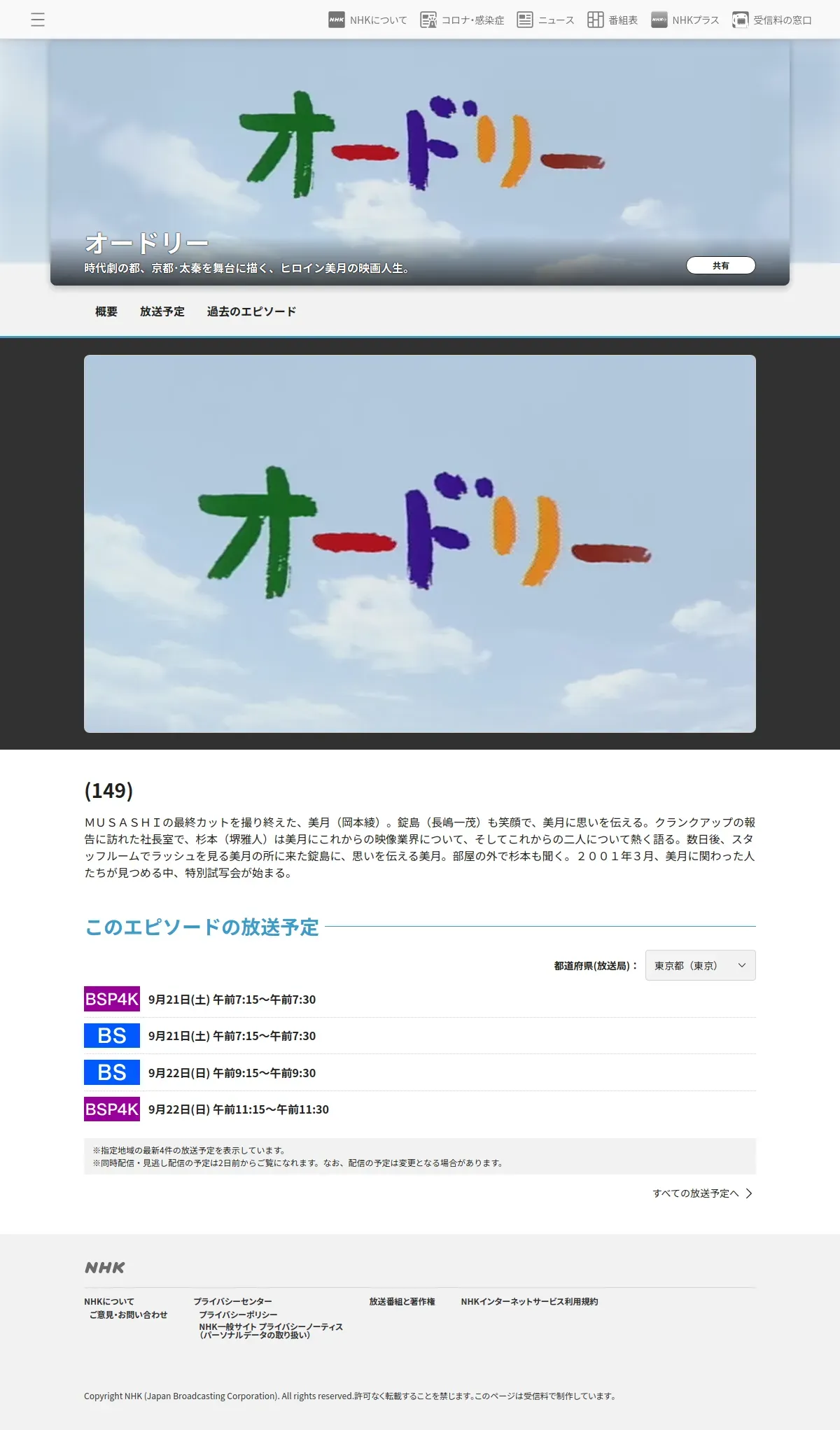
Task: Click the BS badge for 9月21日 schedule
Action: [112, 1036]
